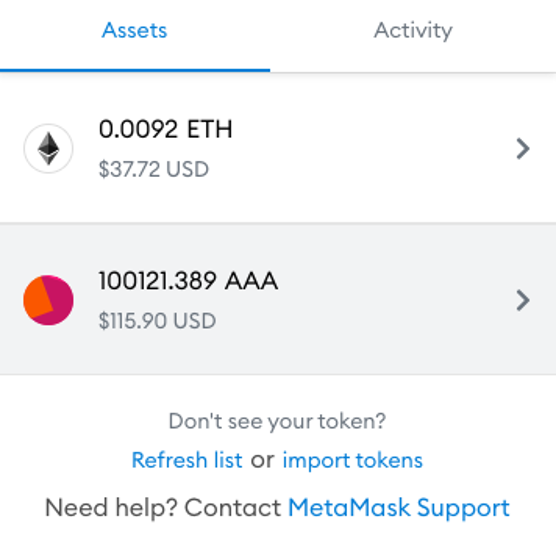The width and height of the screenshot is (556, 552).
Task: Click the word "or" between the links
Action: coord(262,461)
